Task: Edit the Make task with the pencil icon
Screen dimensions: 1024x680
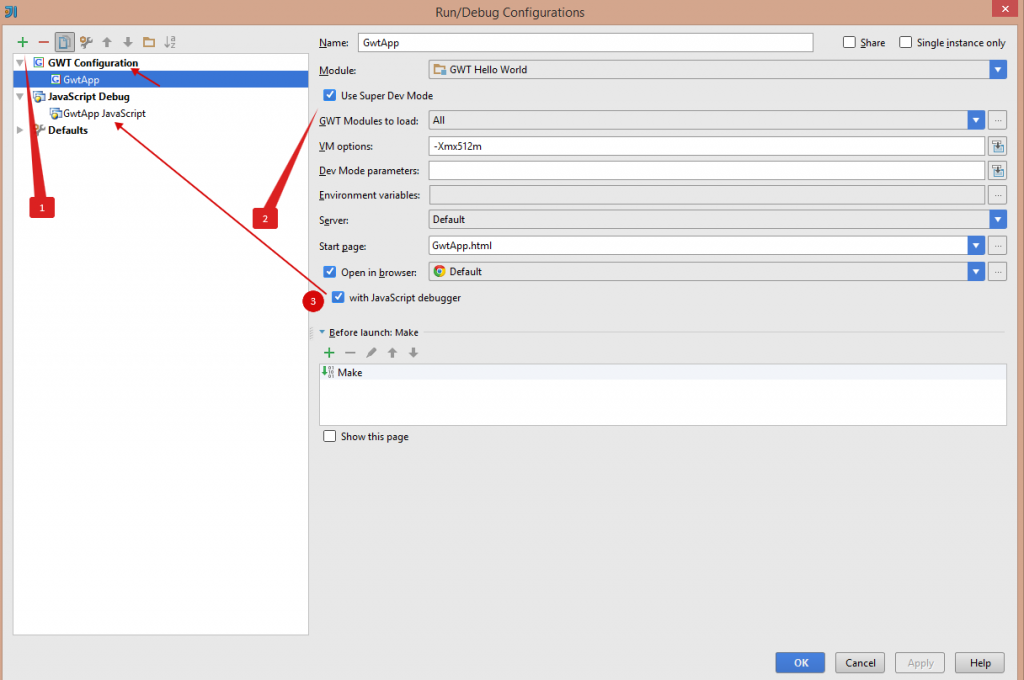Action: click(x=370, y=352)
